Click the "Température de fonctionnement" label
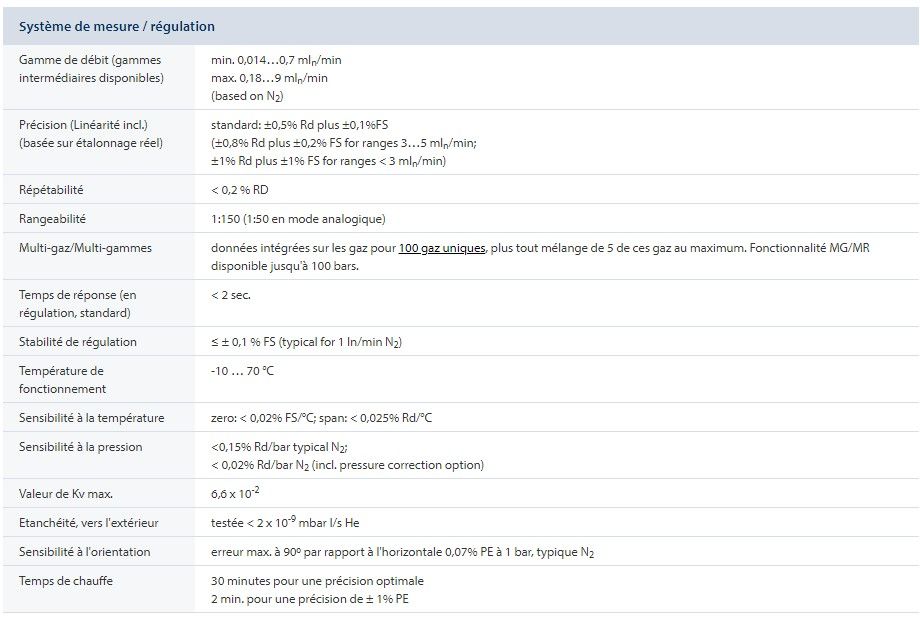Viewport: 920px width, 619px height. pyautogui.click(x=62, y=380)
